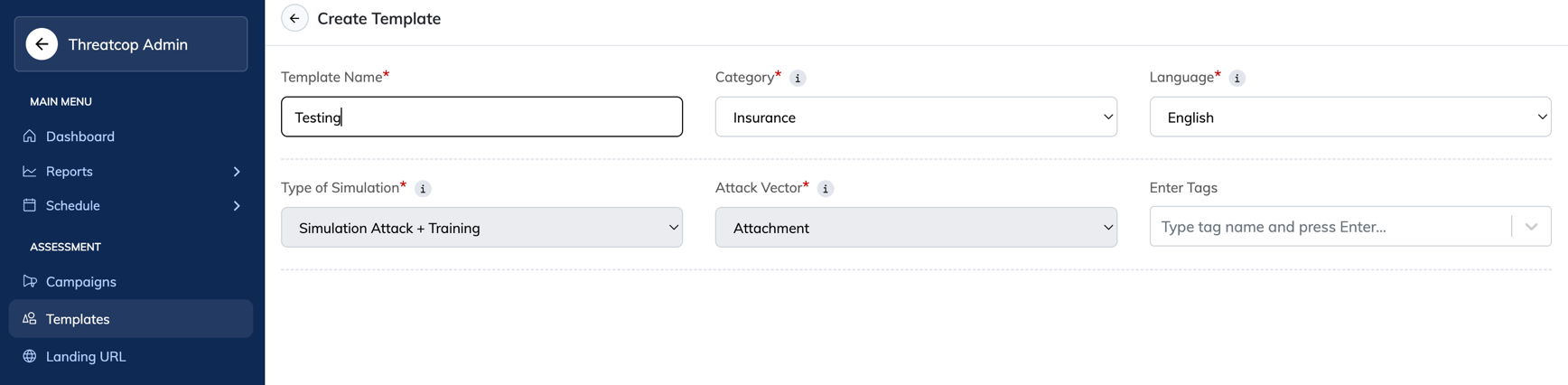Click the Campaigns flag icon

coord(30,281)
